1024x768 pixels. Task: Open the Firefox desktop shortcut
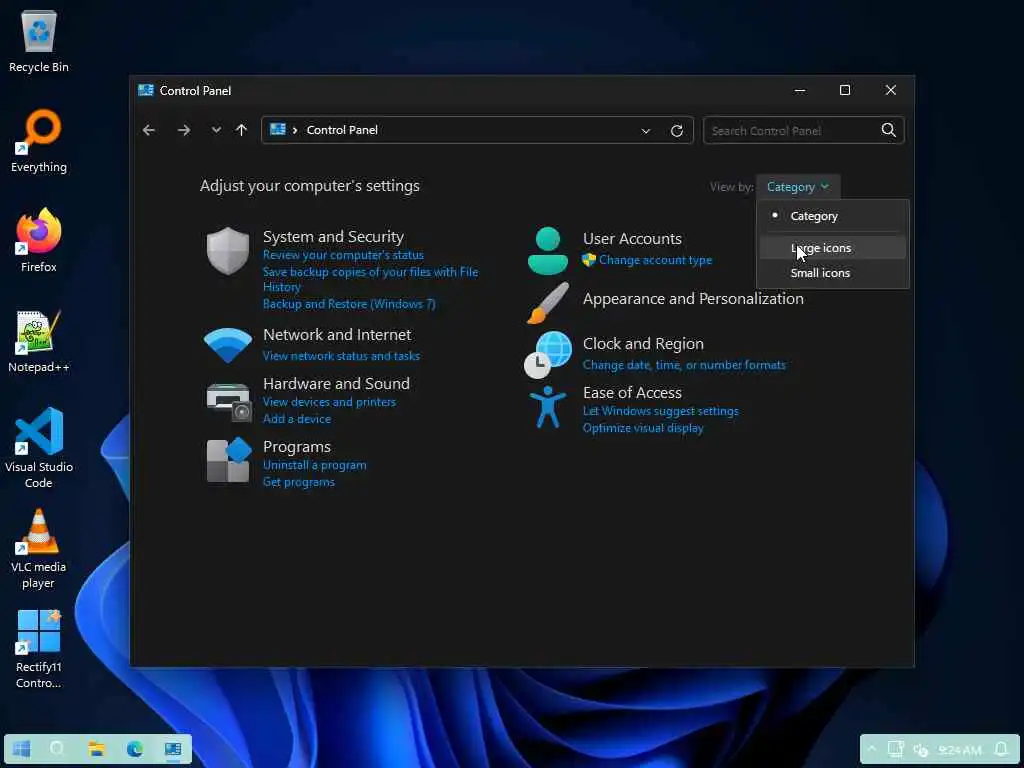pyautogui.click(x=39, y=240)
